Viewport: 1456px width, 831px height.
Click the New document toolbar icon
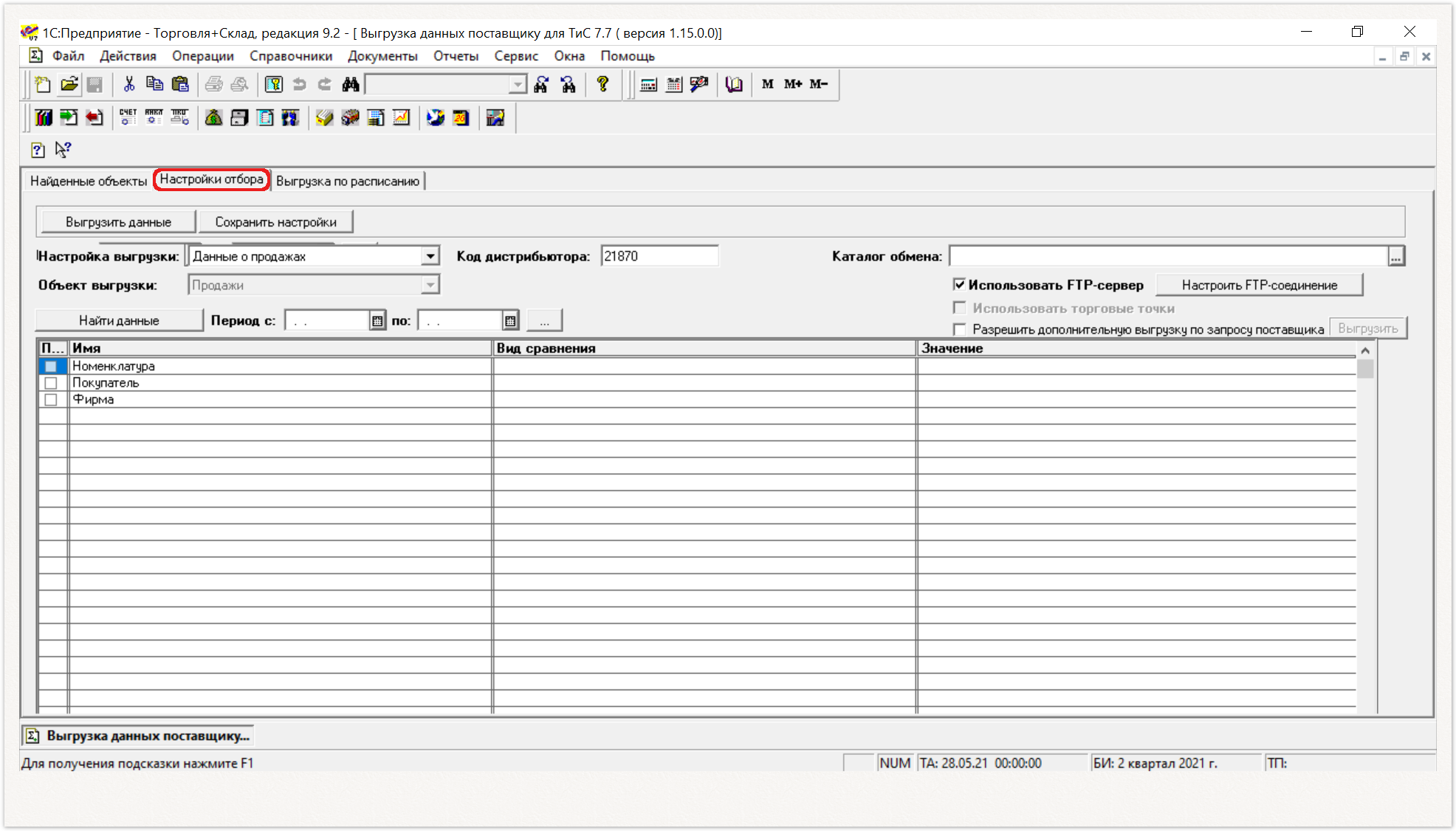[43, 84]
